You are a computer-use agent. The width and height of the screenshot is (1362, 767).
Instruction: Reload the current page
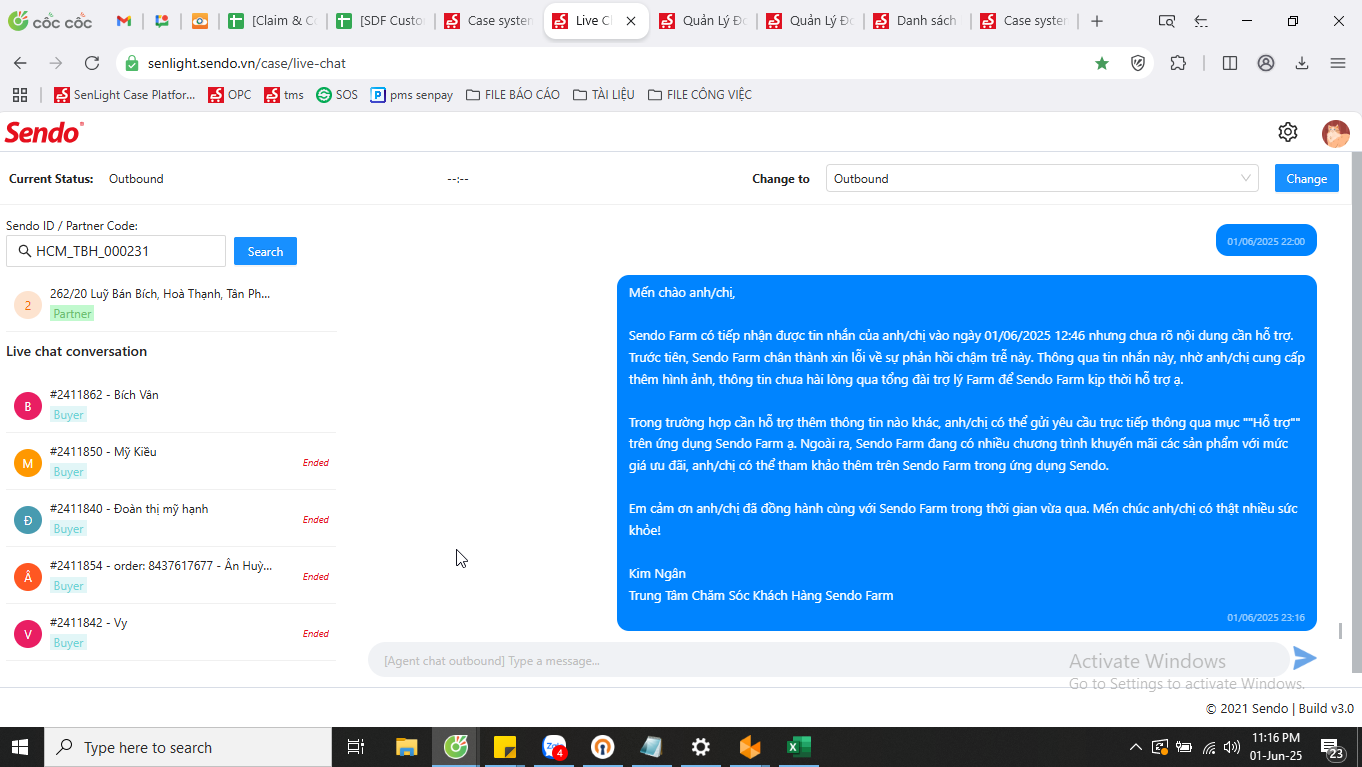click(x=92, y=63)
